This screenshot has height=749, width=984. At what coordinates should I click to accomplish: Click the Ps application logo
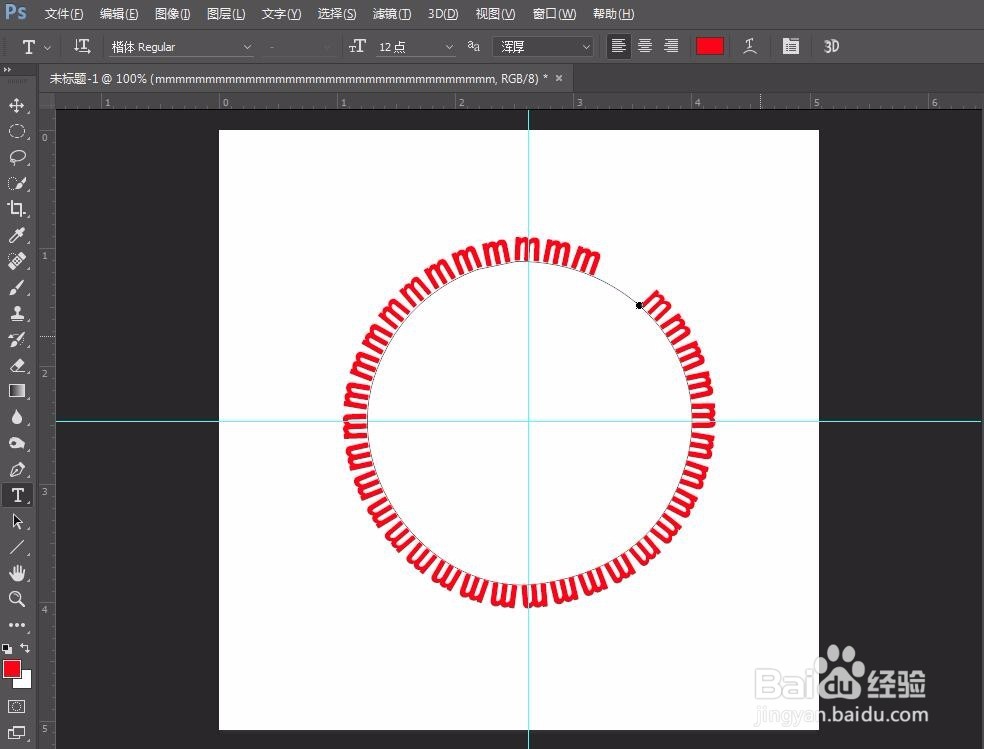[x=16, y=13]
